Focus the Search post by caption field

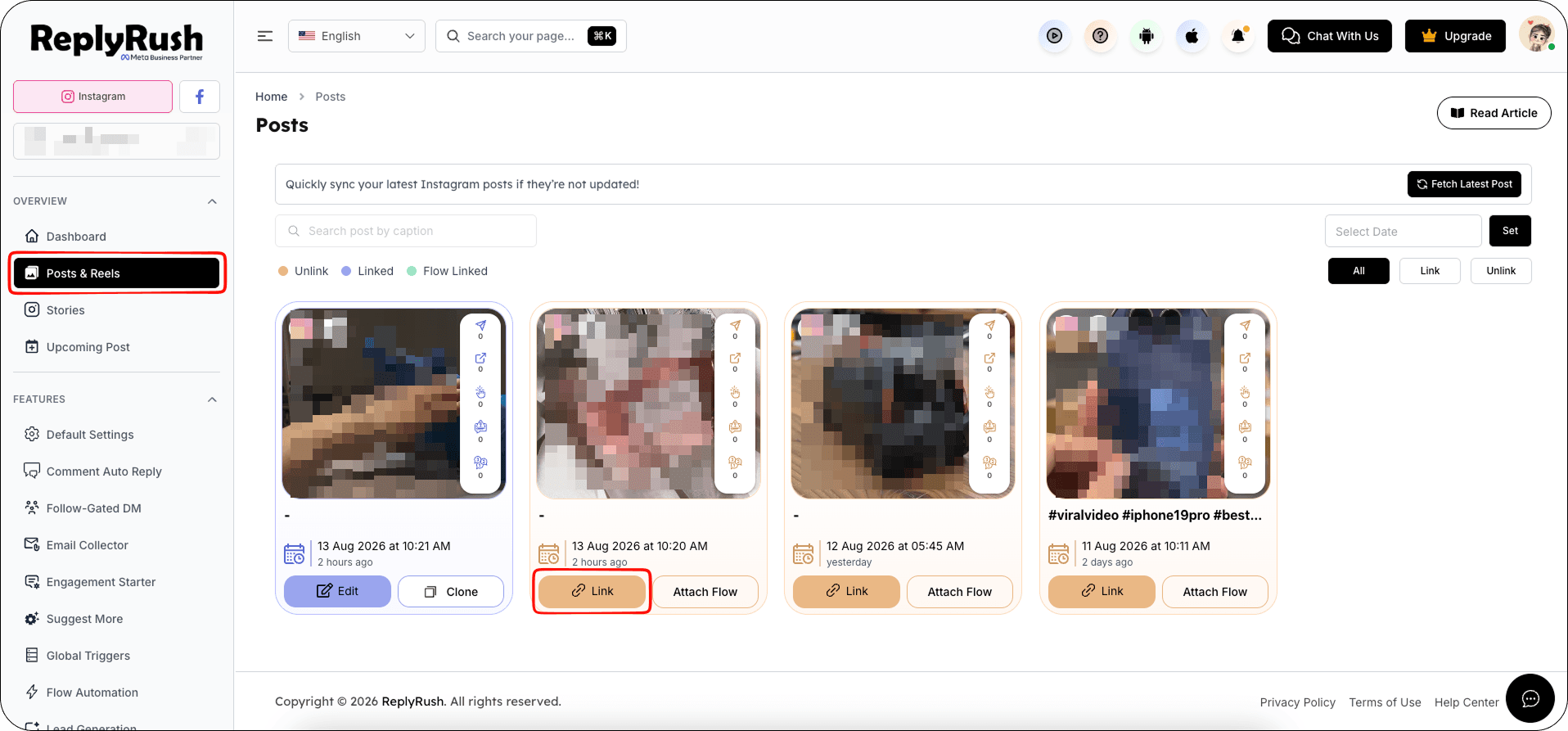(x=406, y=231)
